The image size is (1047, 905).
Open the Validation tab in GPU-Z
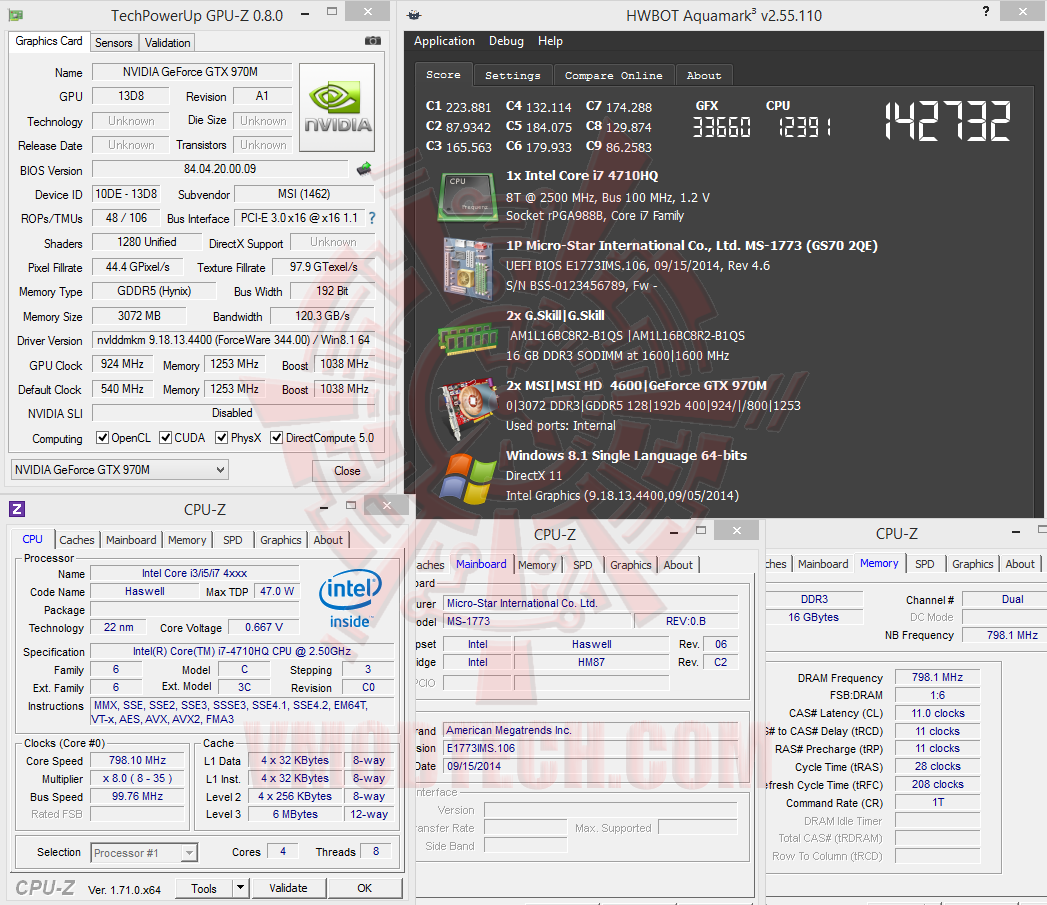point(167,43)
